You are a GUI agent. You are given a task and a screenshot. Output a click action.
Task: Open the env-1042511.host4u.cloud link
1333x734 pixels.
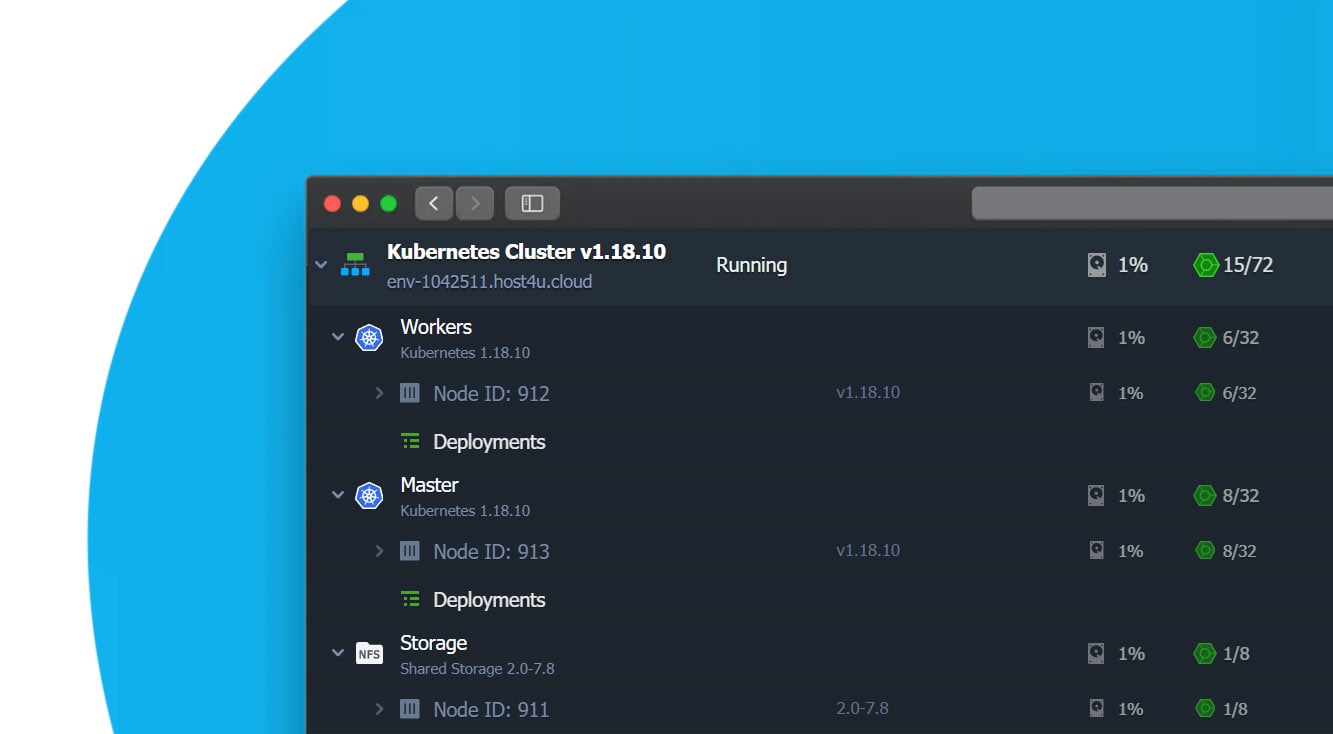489,282
